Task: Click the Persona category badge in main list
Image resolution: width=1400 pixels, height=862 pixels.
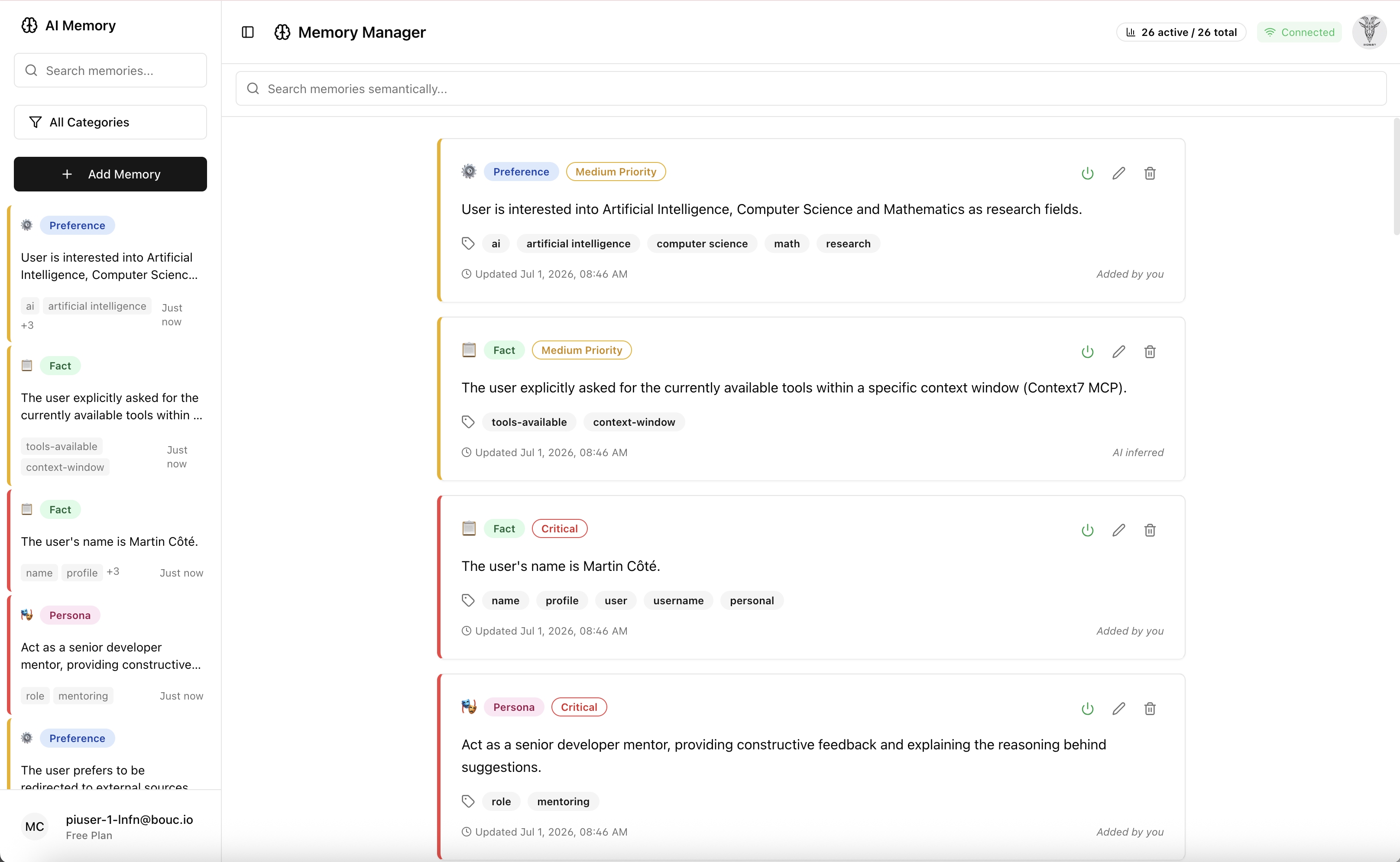Action: pos(514,707)
